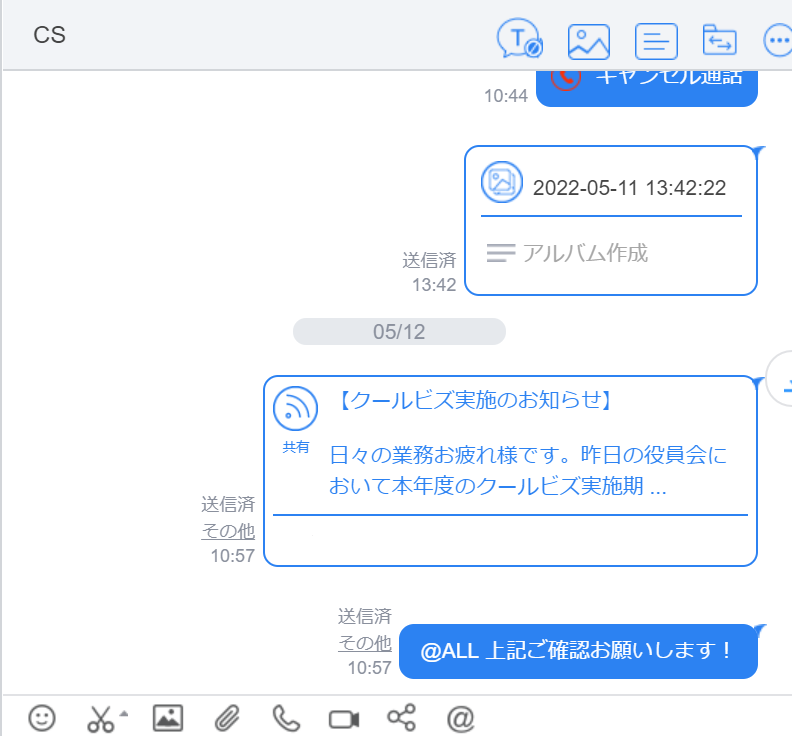Click その他 beside the @ALL message
Screen dimensions: 792x736
coord(364,642)
